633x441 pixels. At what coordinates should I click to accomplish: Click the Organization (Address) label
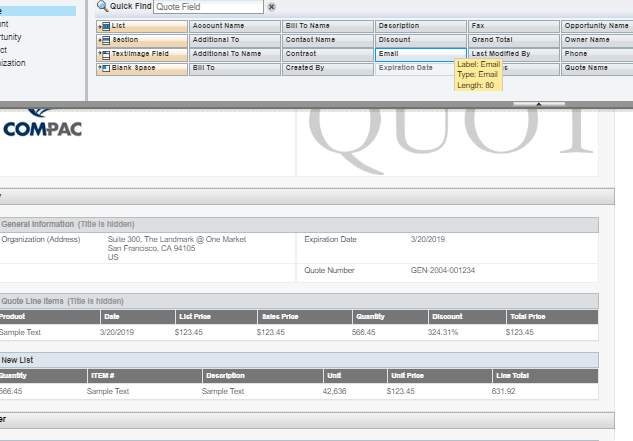(x=41, y=239)
